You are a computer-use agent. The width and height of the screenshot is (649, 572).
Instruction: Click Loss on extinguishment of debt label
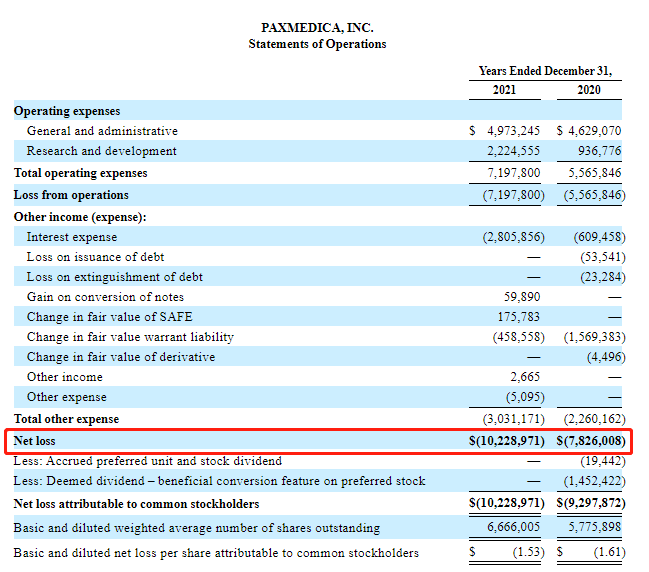tap(115, 277)
